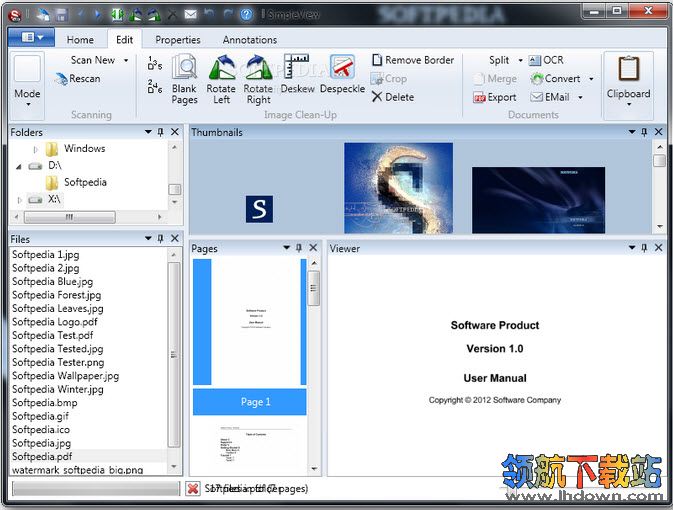Expand the Windows folder node

click(x=36, y=149)
